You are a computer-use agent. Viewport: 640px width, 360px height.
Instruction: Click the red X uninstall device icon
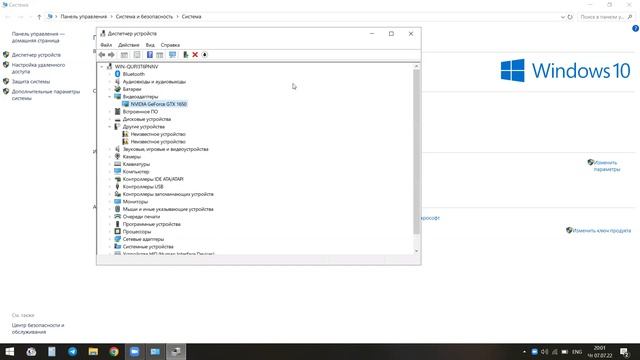tap(195, 55)
